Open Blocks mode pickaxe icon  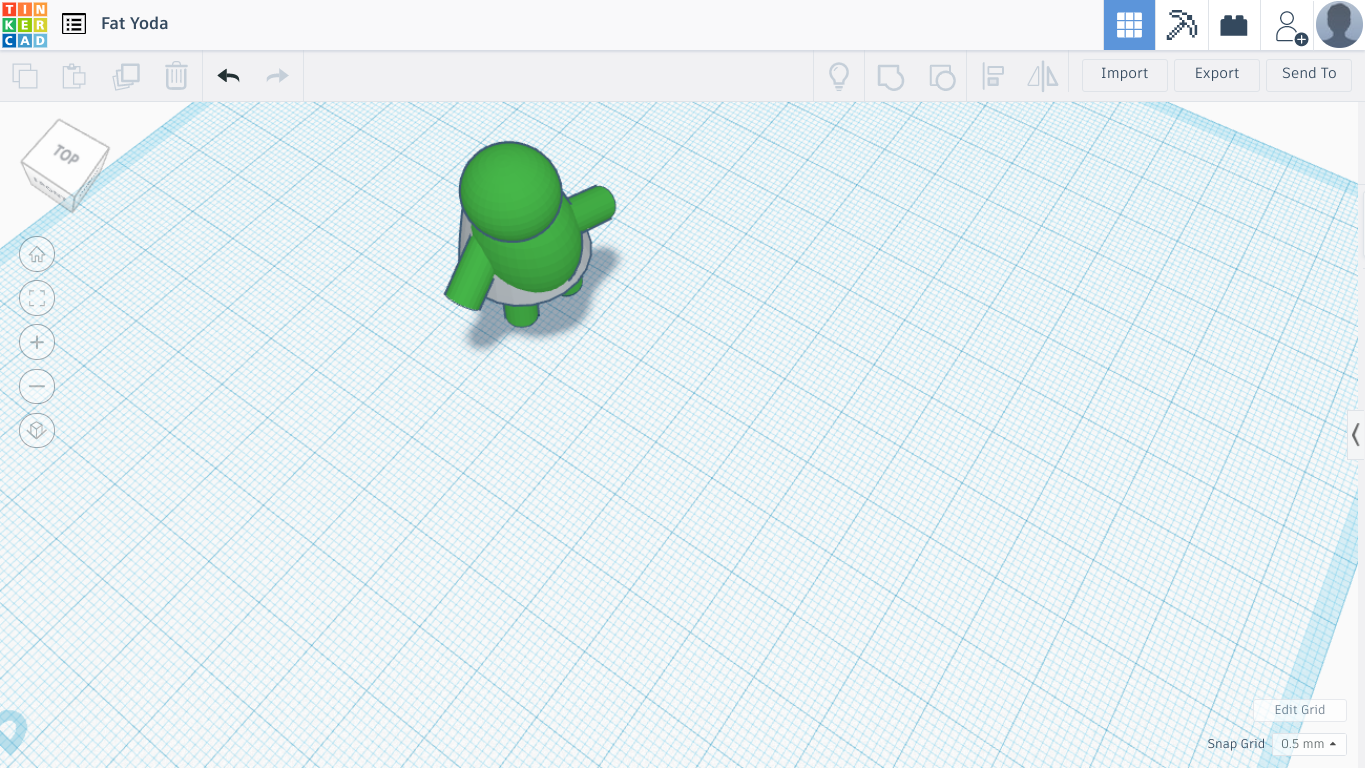[x=1182, y=25]
